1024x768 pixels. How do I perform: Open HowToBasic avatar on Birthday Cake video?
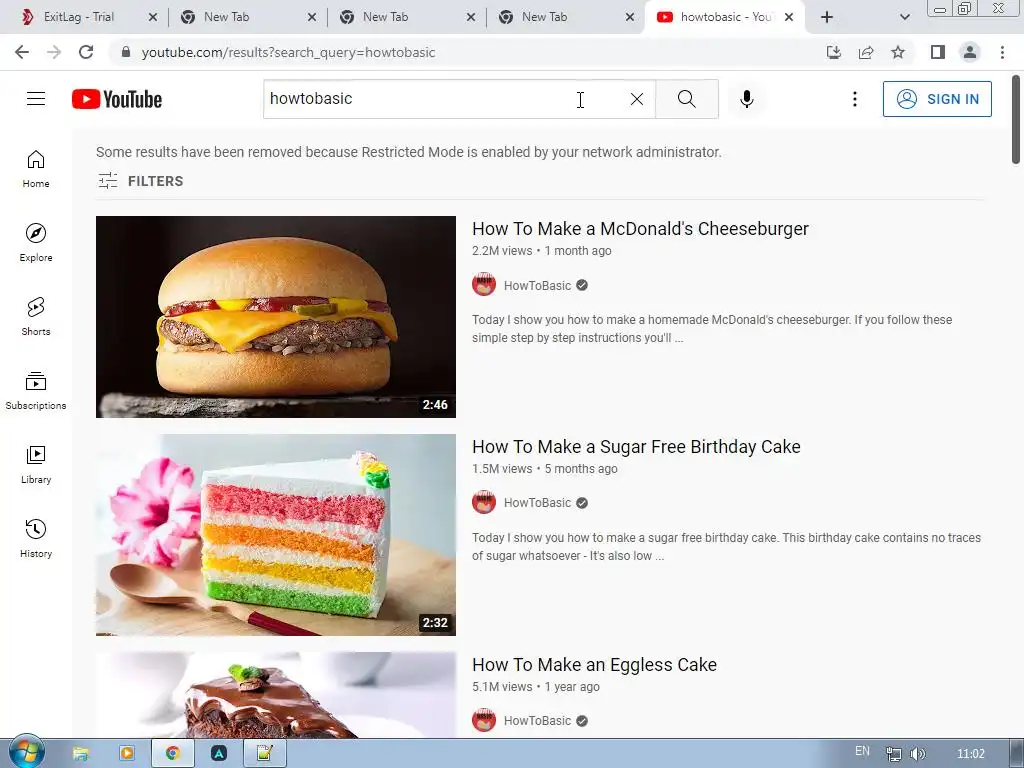tap(484, 502)
